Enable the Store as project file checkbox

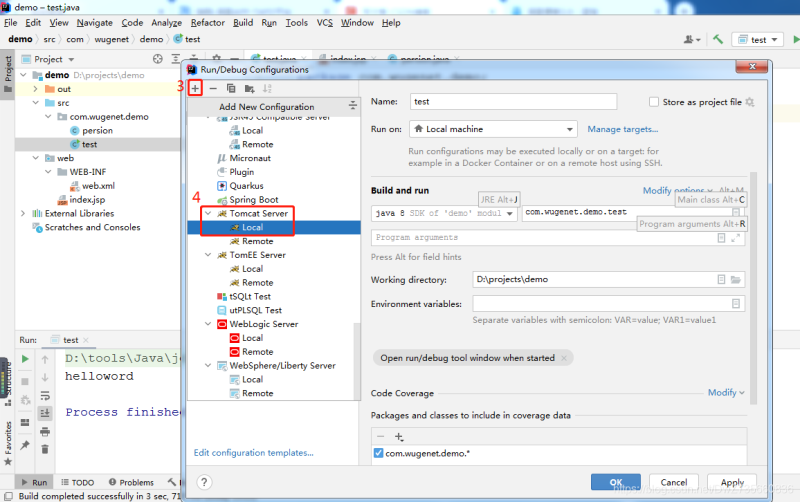[654, 102]
